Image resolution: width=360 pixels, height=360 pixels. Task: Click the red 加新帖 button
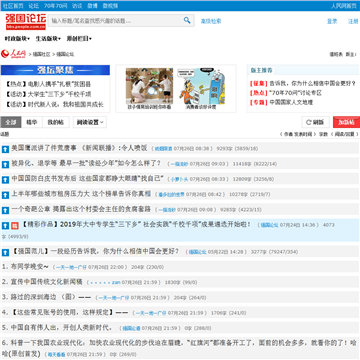tap(346, 122)
